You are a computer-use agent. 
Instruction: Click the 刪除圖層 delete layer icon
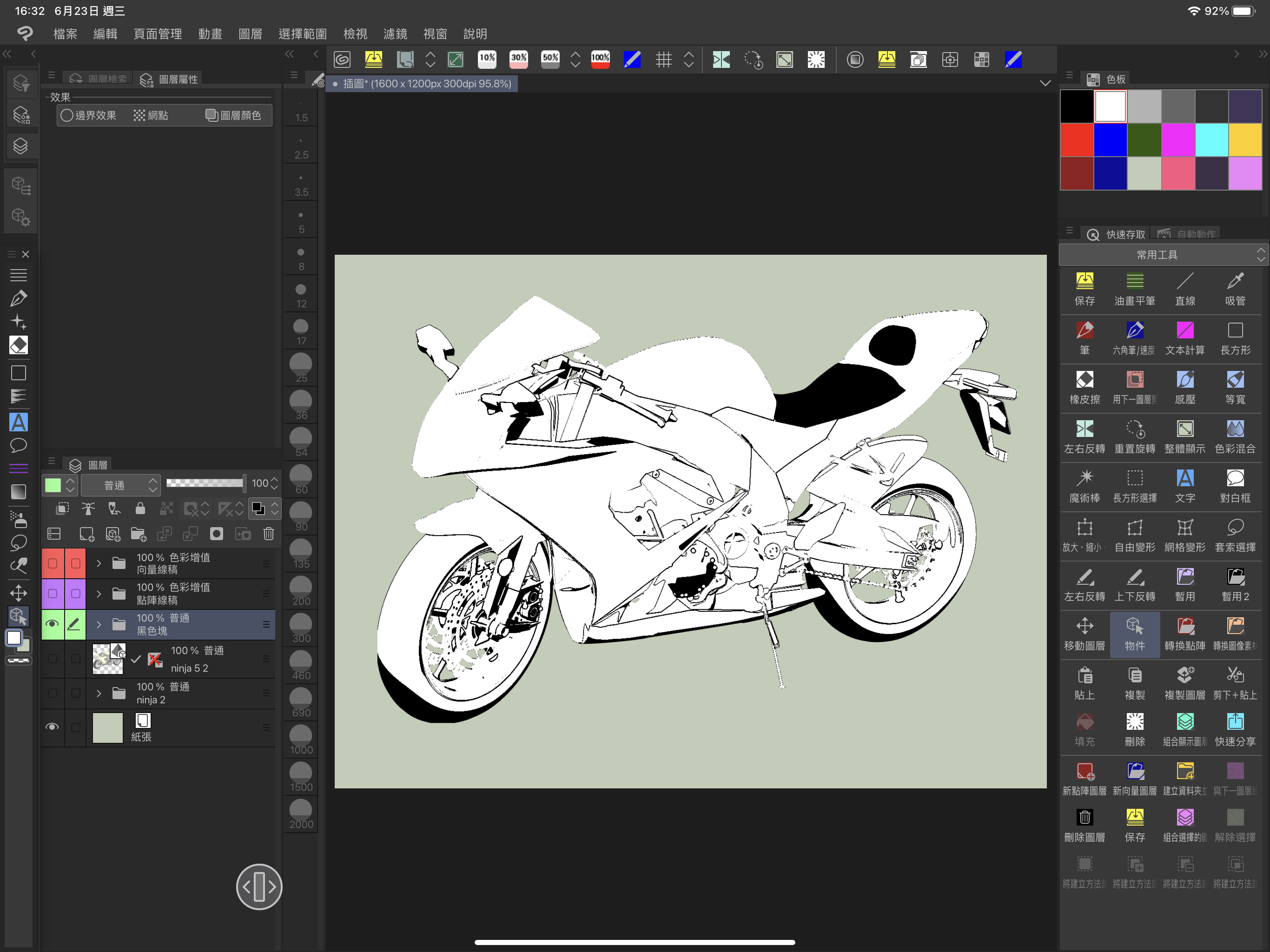(1085, 826)
